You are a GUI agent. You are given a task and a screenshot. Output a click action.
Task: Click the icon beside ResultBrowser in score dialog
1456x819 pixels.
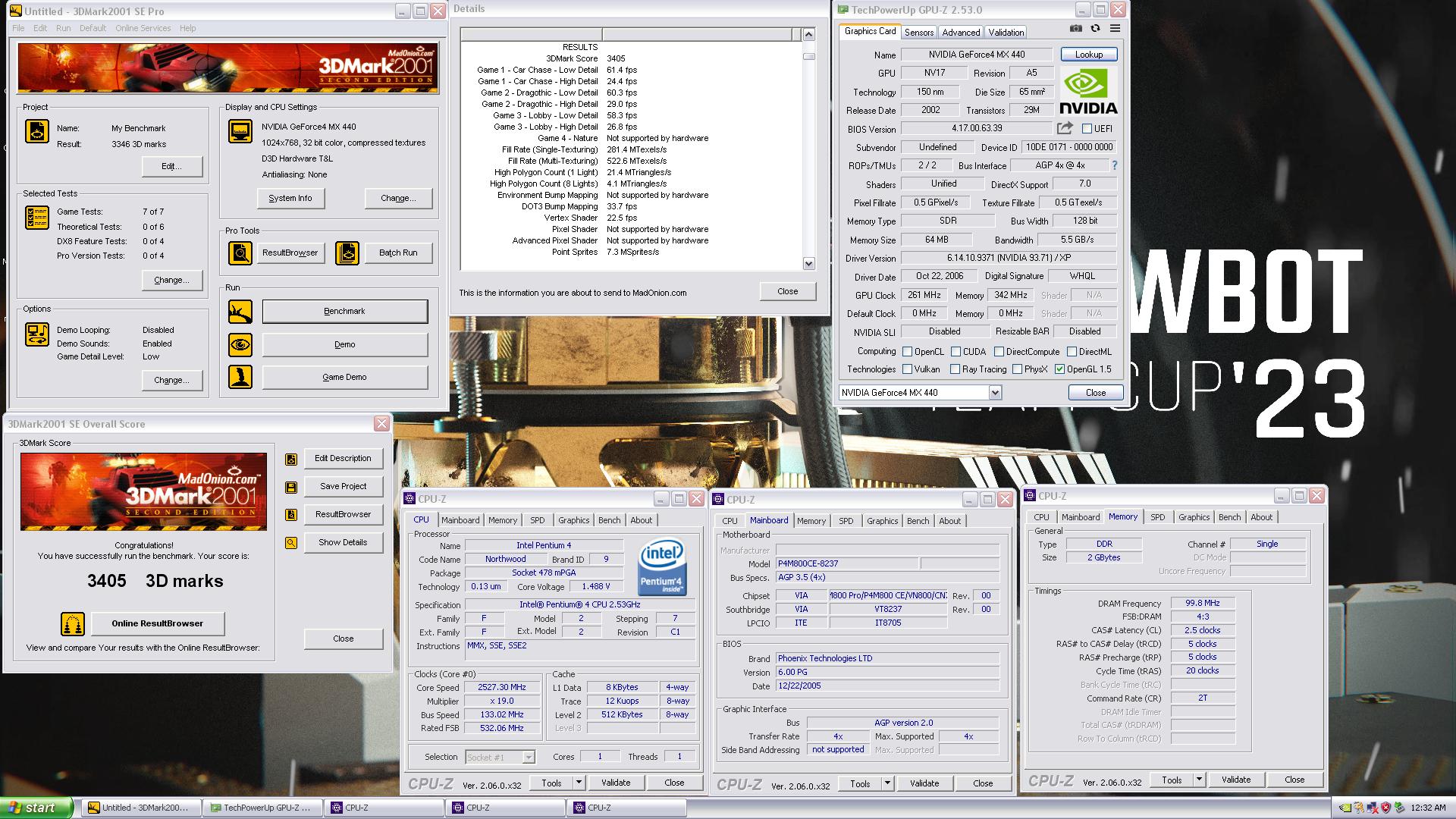[291, 515]
